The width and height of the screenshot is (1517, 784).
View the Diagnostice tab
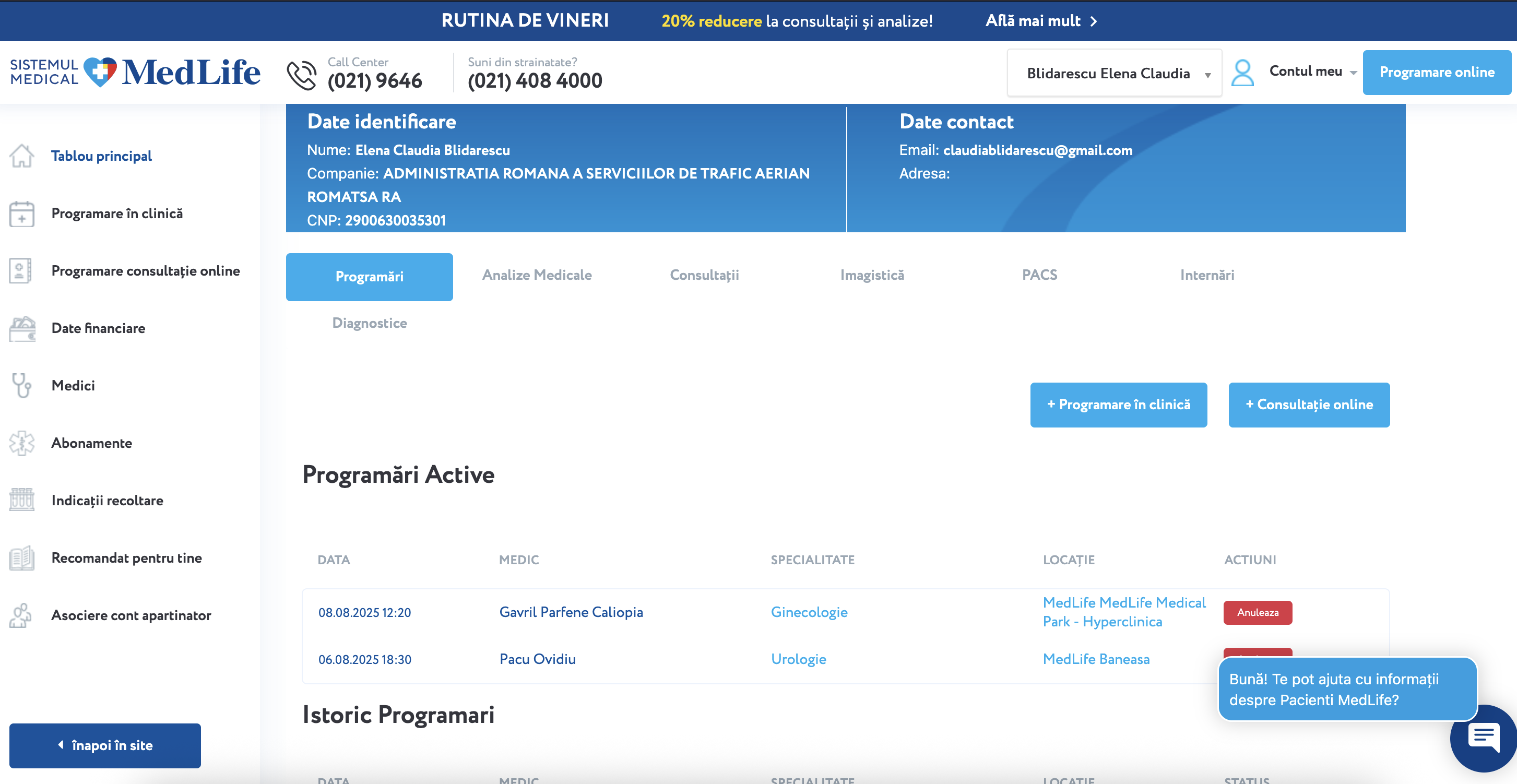click(x=369, y=324)
